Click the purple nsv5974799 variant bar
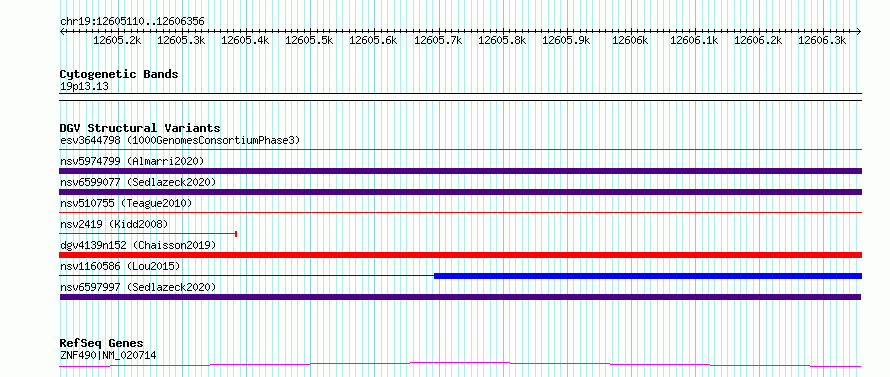This screenshot has height=377, width=890. [460, 171]
